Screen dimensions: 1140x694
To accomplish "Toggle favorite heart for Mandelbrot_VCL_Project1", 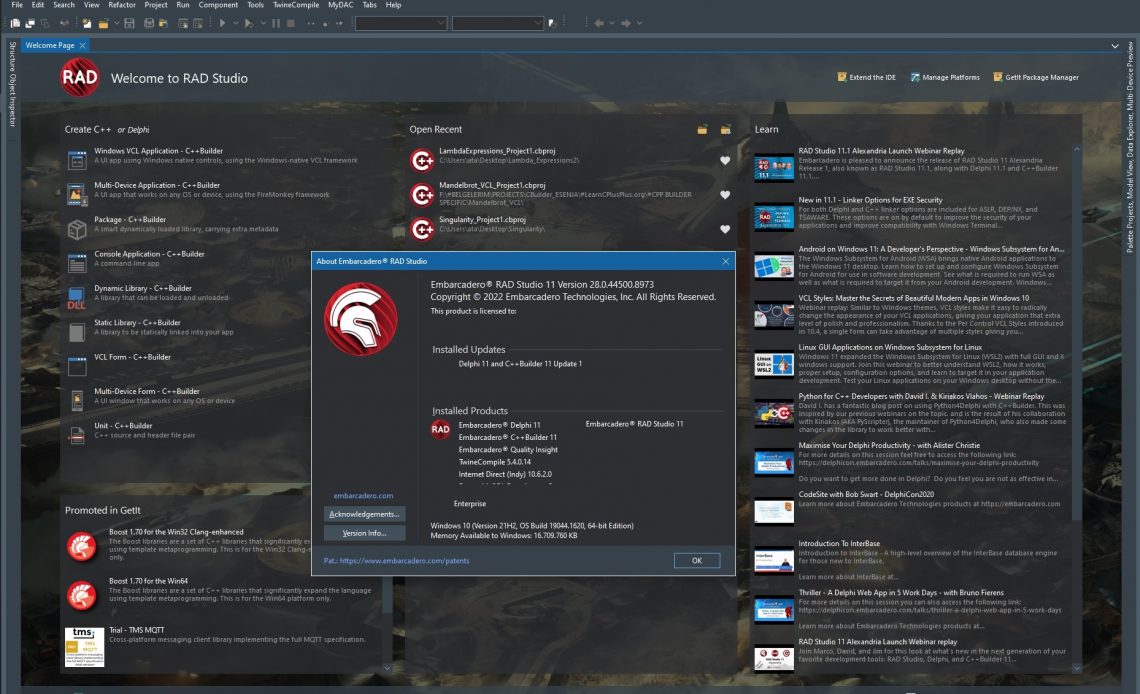I will pos(725,195).
